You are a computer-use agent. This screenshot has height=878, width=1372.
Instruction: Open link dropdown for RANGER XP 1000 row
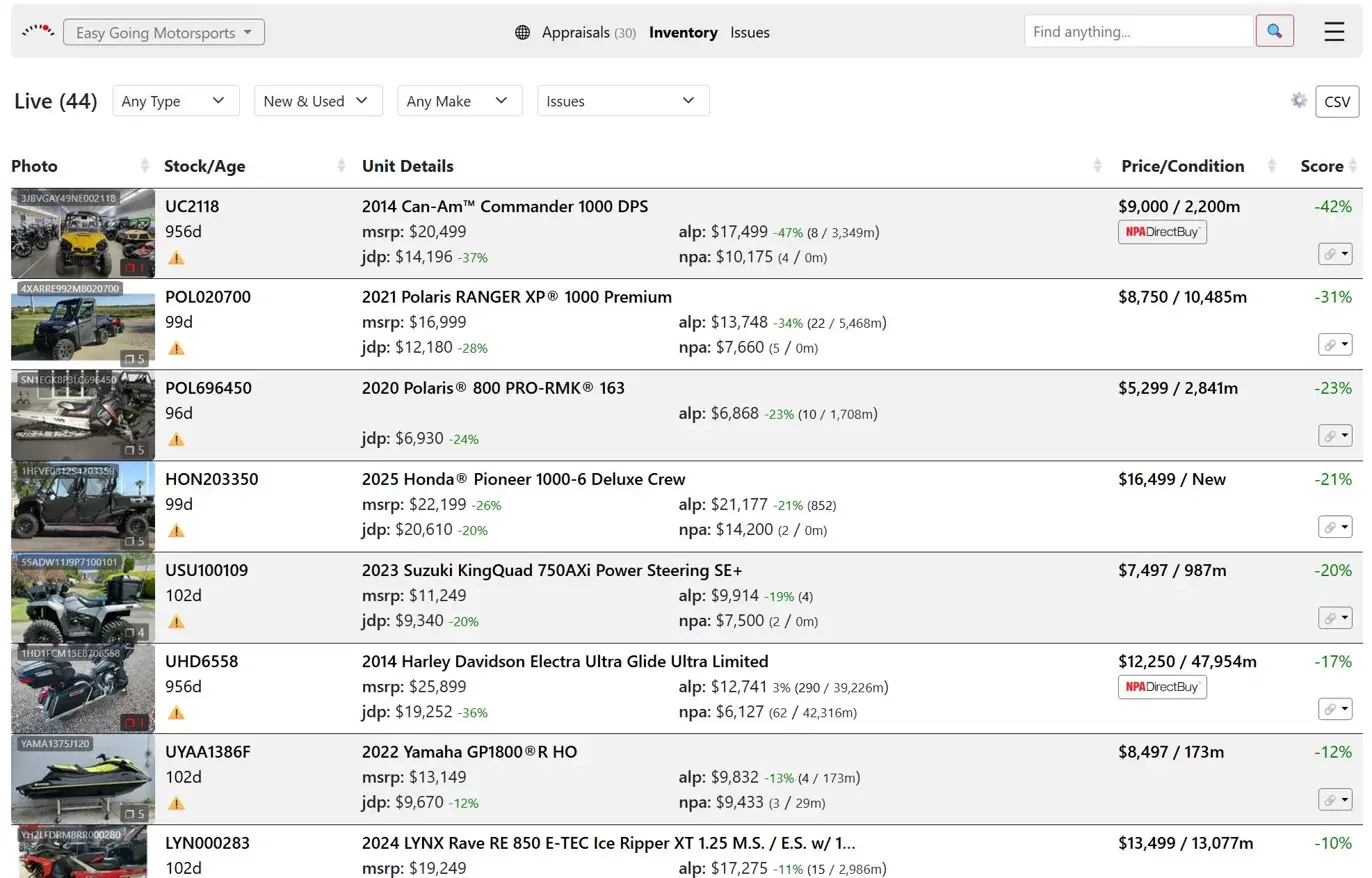pos(1335,345)
